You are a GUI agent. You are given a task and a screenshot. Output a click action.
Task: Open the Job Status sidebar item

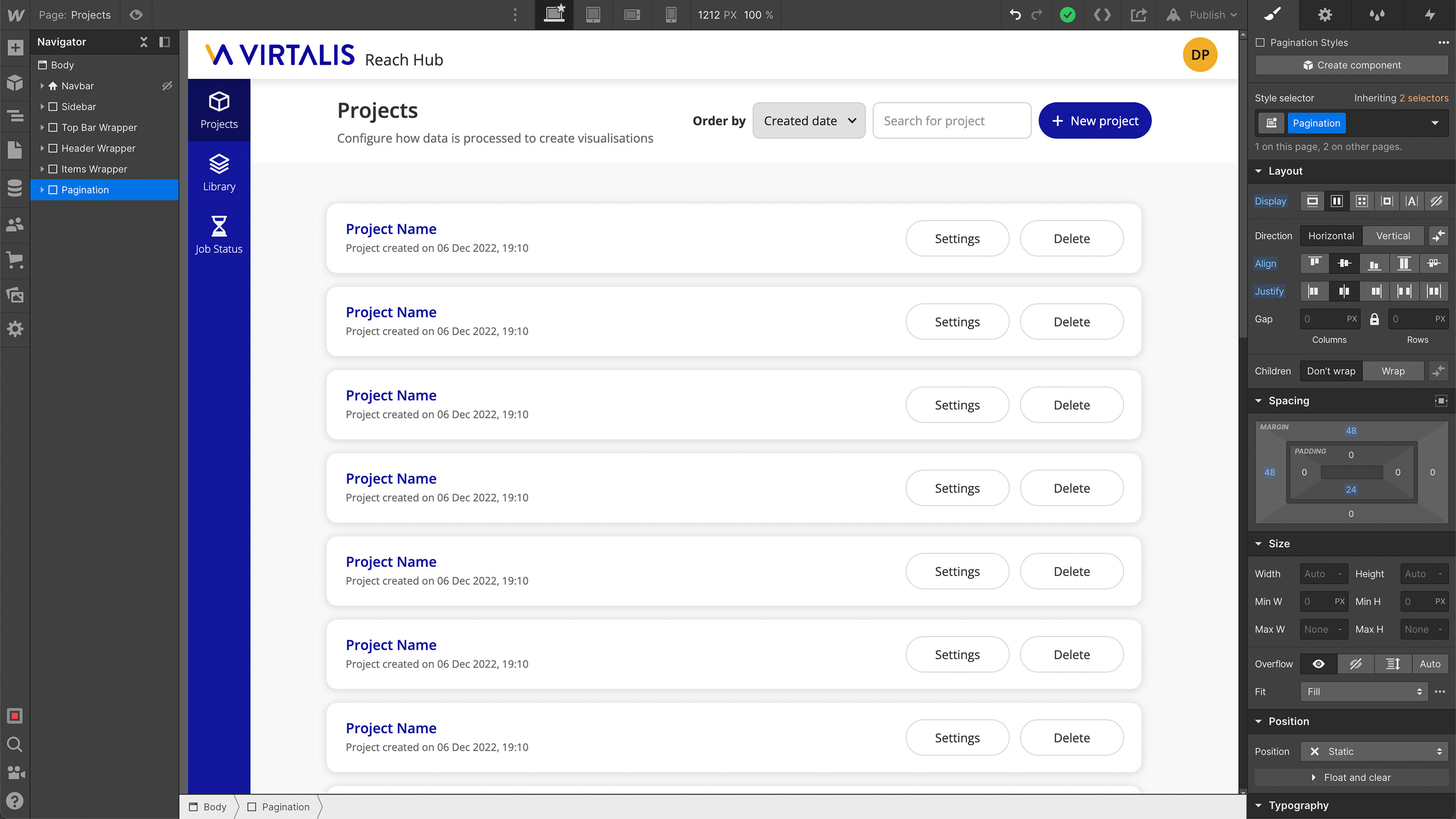pyautogui.click(x=219, y=235)
